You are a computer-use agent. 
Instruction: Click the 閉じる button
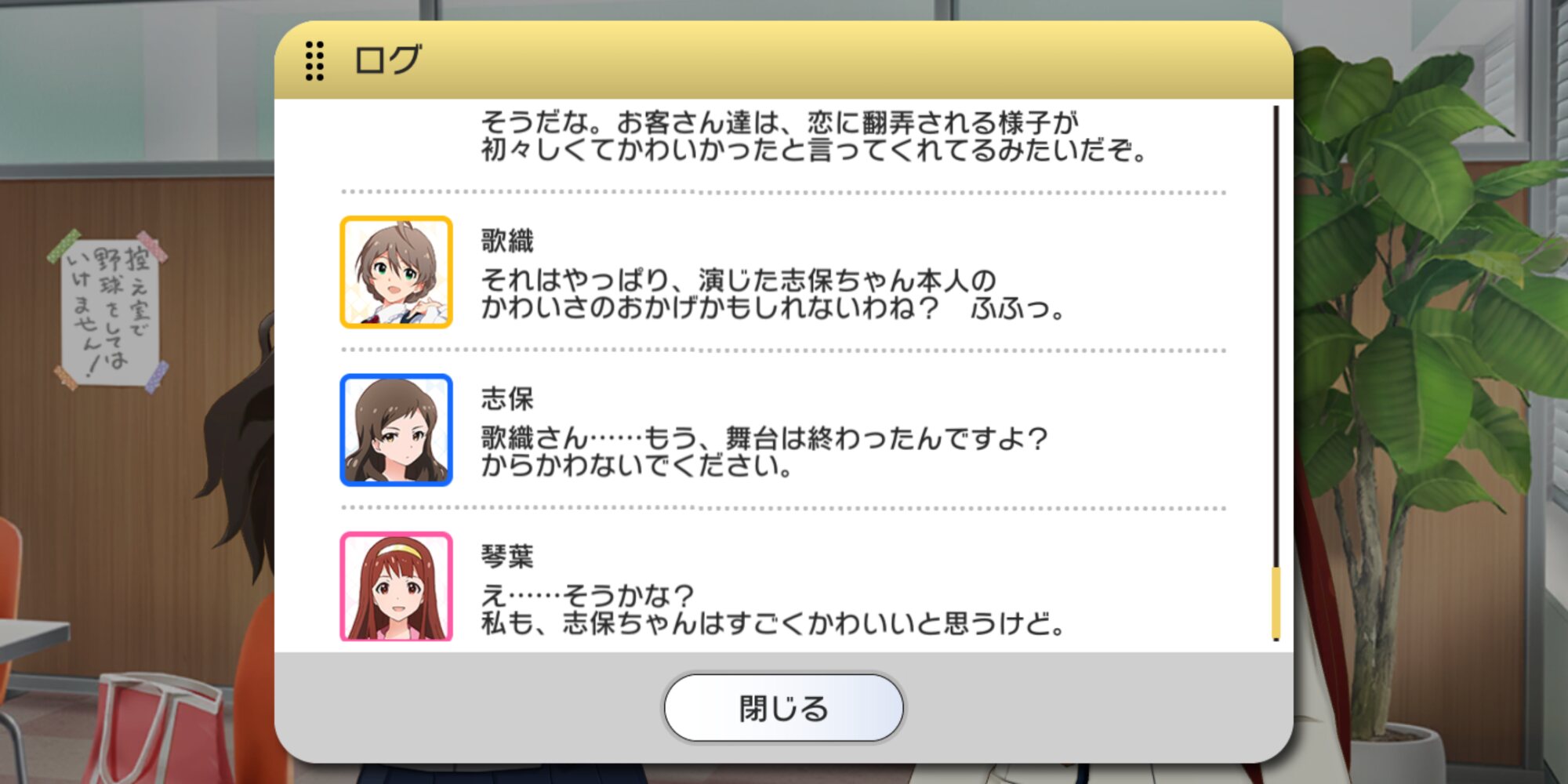(783, 708)
